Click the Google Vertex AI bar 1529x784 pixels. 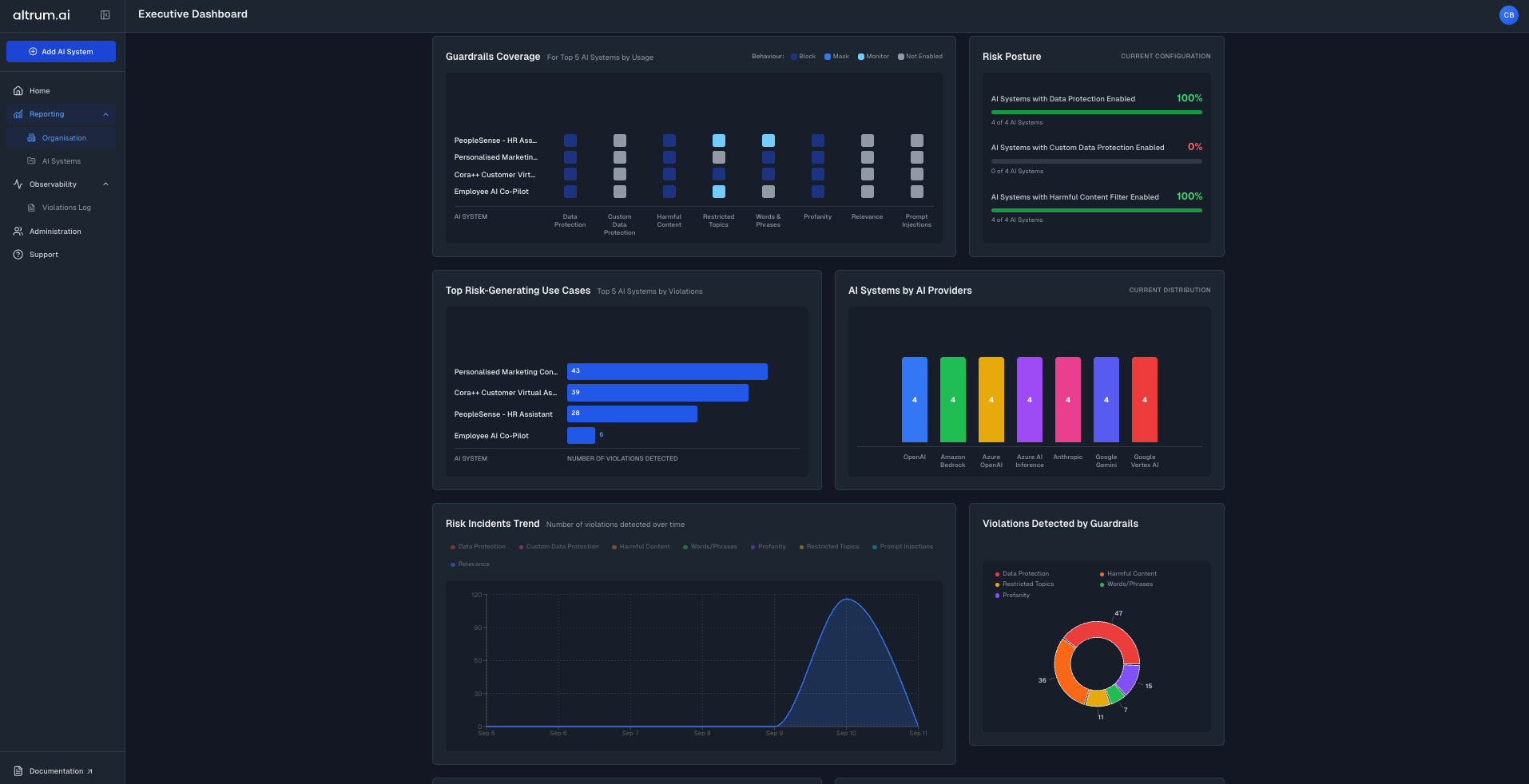(1145, 399)
